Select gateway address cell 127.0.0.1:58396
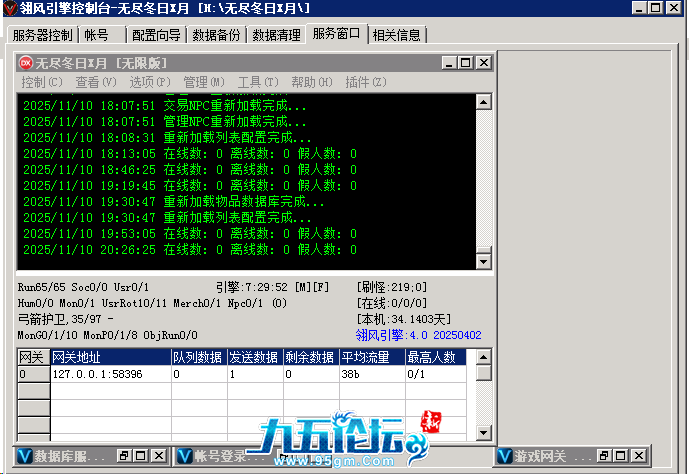Image resolution: width=689 pixels, height=474 pixels. tap(111, 374)
